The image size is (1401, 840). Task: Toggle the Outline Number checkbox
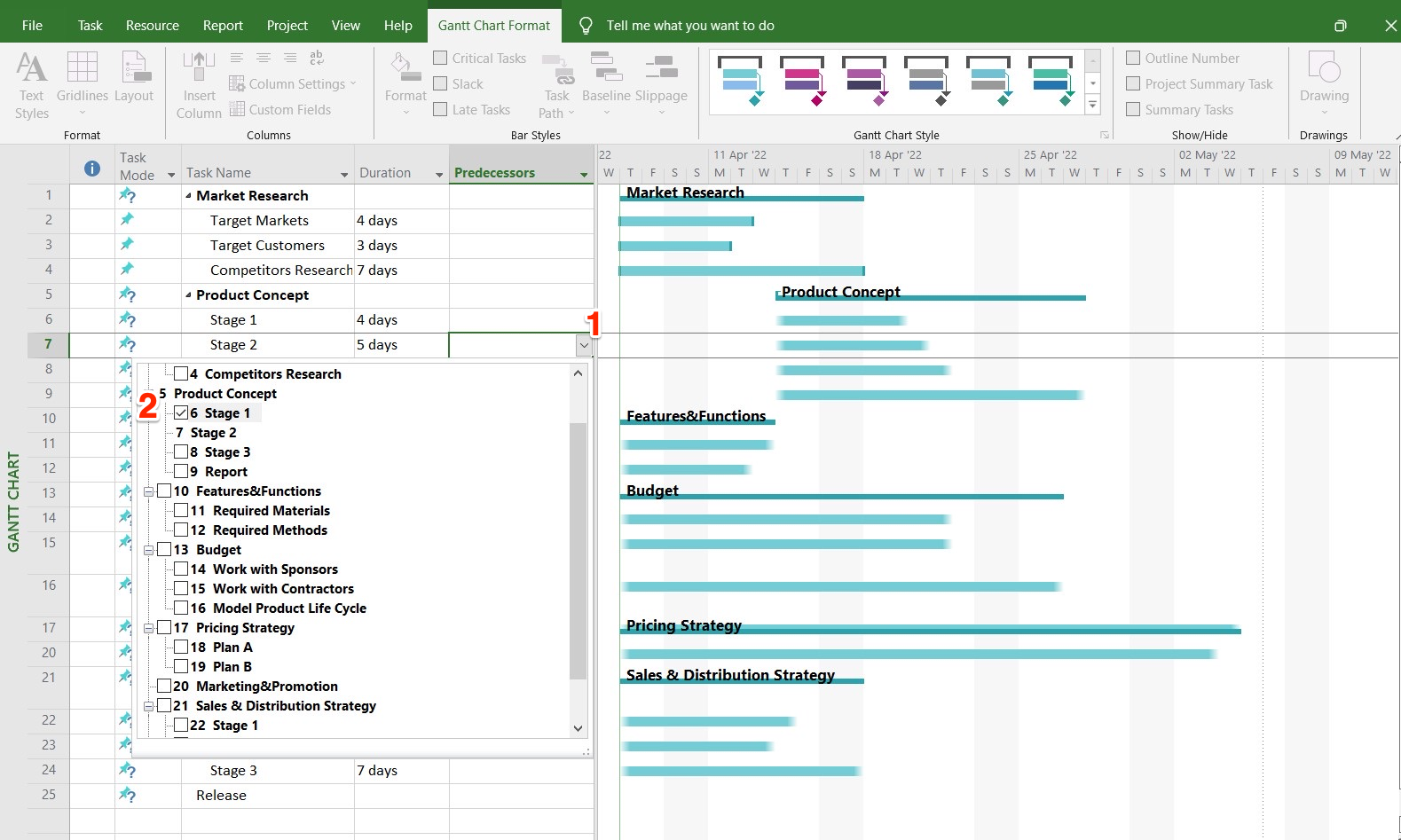pos(1133,59)
